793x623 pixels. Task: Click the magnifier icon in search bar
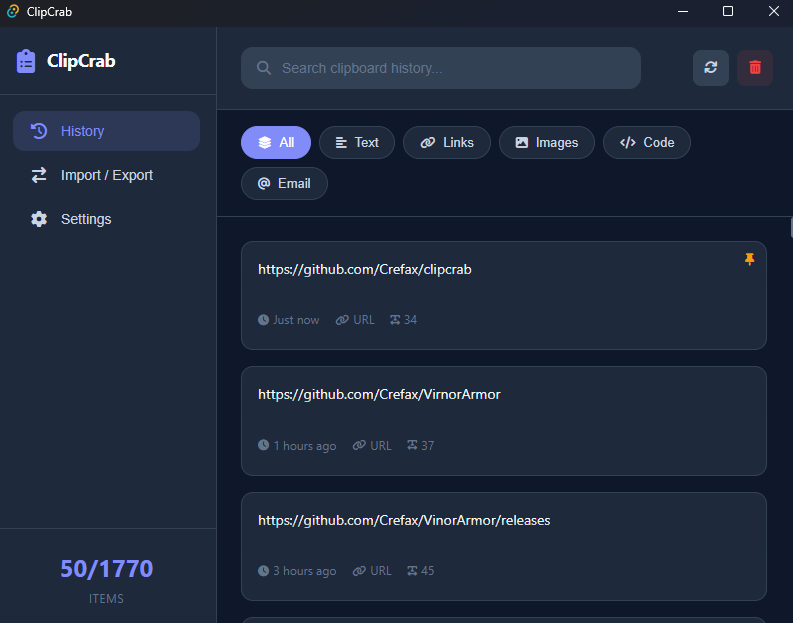264,68
